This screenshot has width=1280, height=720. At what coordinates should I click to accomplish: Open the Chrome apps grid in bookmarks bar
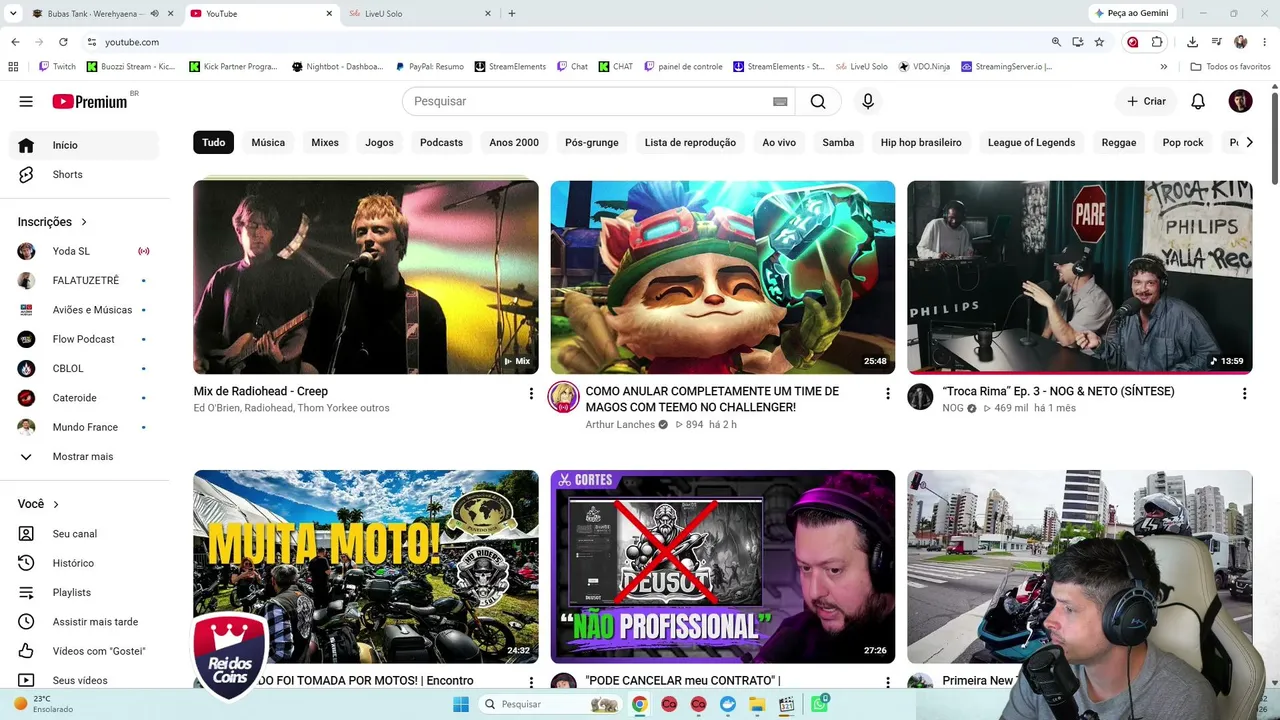pyautogui.click(x=13, y=67)
